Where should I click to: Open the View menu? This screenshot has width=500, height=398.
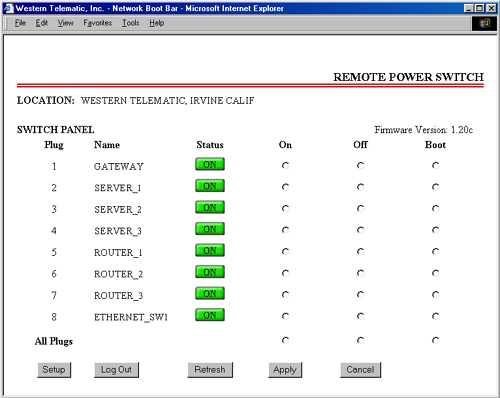[65, 23]
